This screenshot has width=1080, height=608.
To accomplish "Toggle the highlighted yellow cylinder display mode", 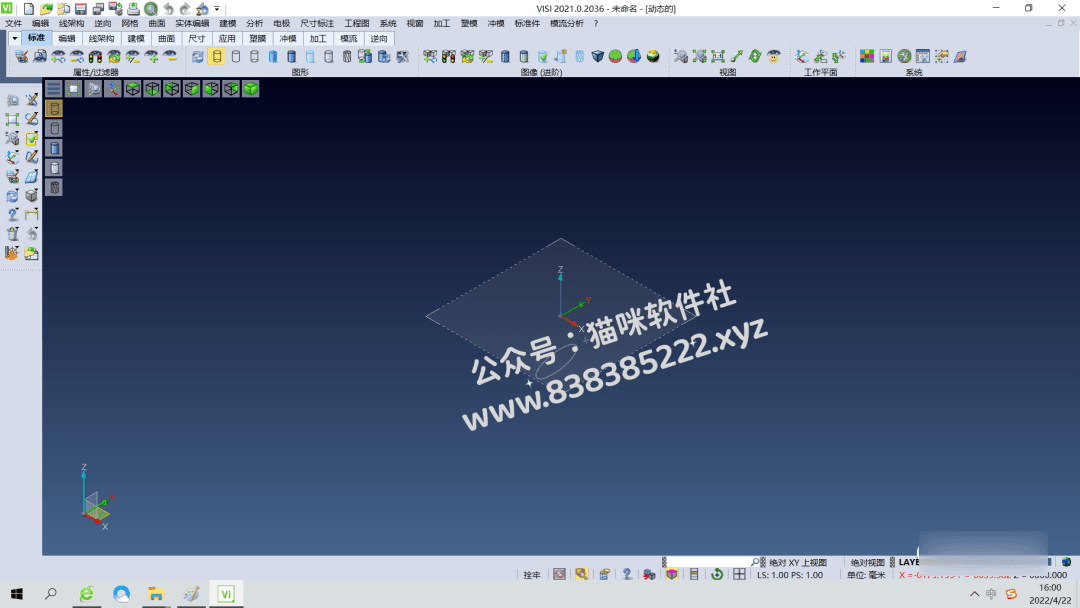I will [x=217, y=56].
